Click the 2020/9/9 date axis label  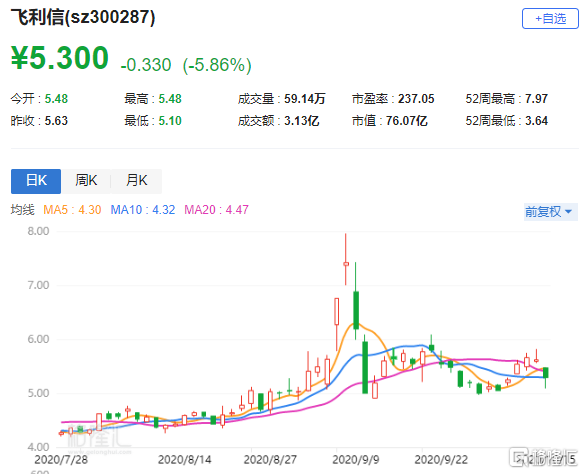[x=356, y=459]
